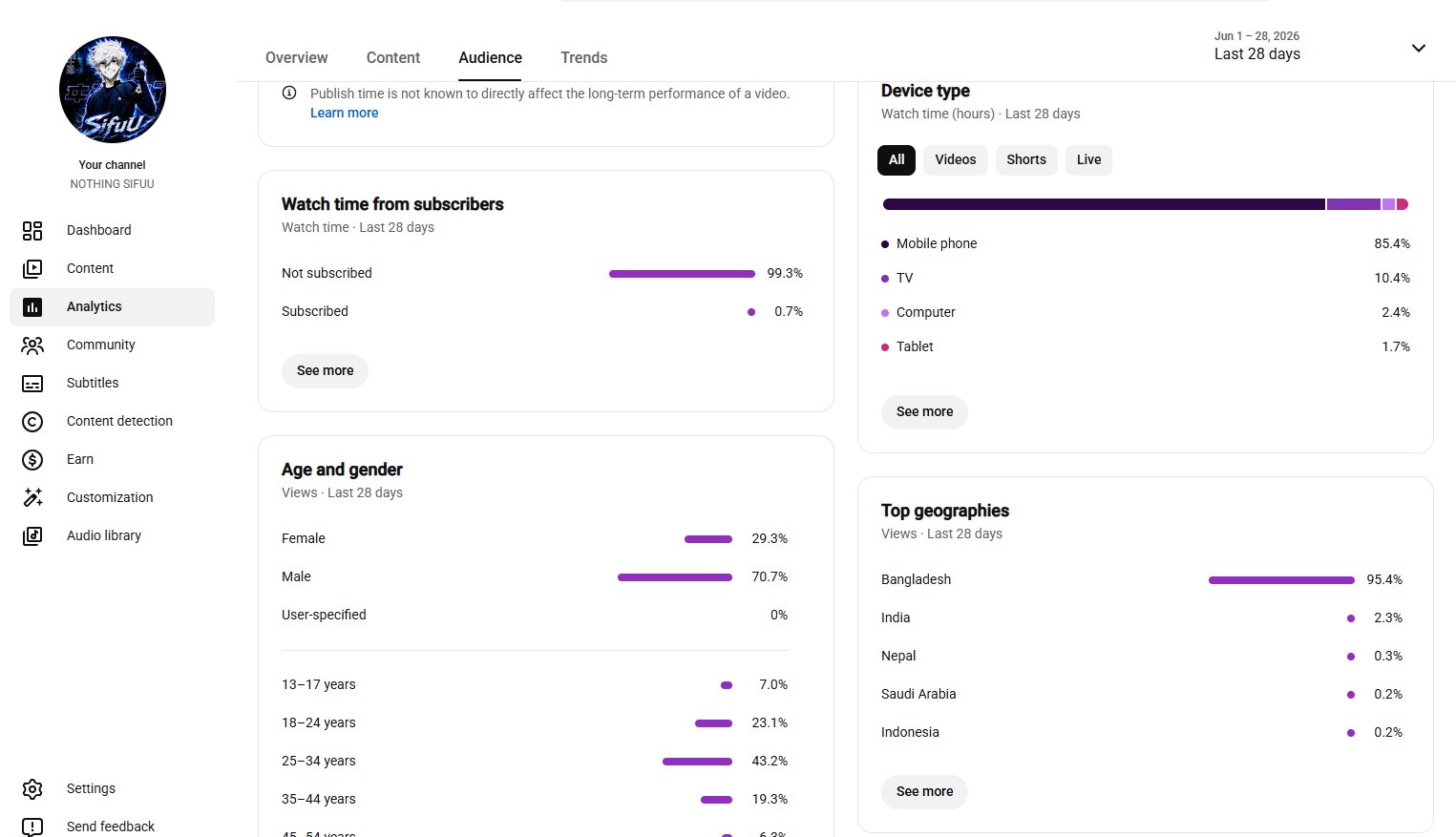Click the Indonesia row label
The height and width of the screenshot is (837, 1456).
pyautogui.click(x=910, y=732)
